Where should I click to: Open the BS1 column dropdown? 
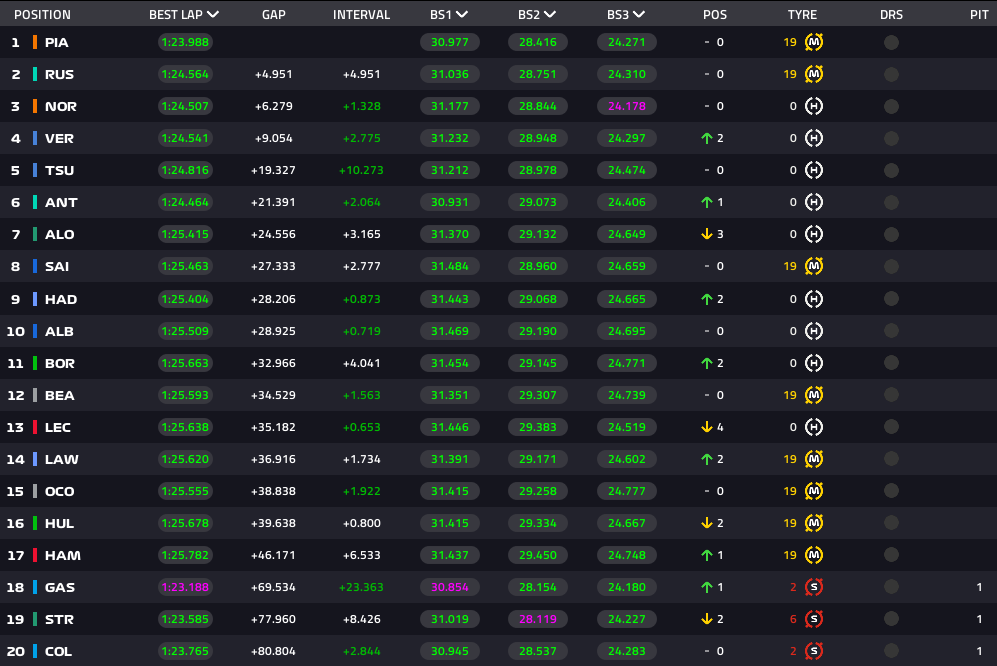[461, 15]
